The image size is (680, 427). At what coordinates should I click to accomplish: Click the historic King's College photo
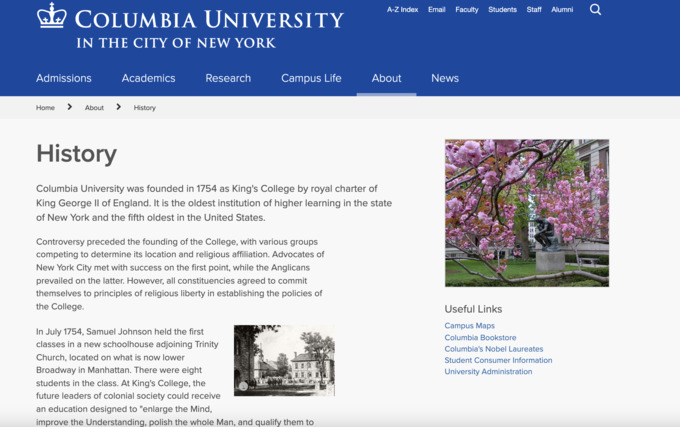tap(284, 361)
